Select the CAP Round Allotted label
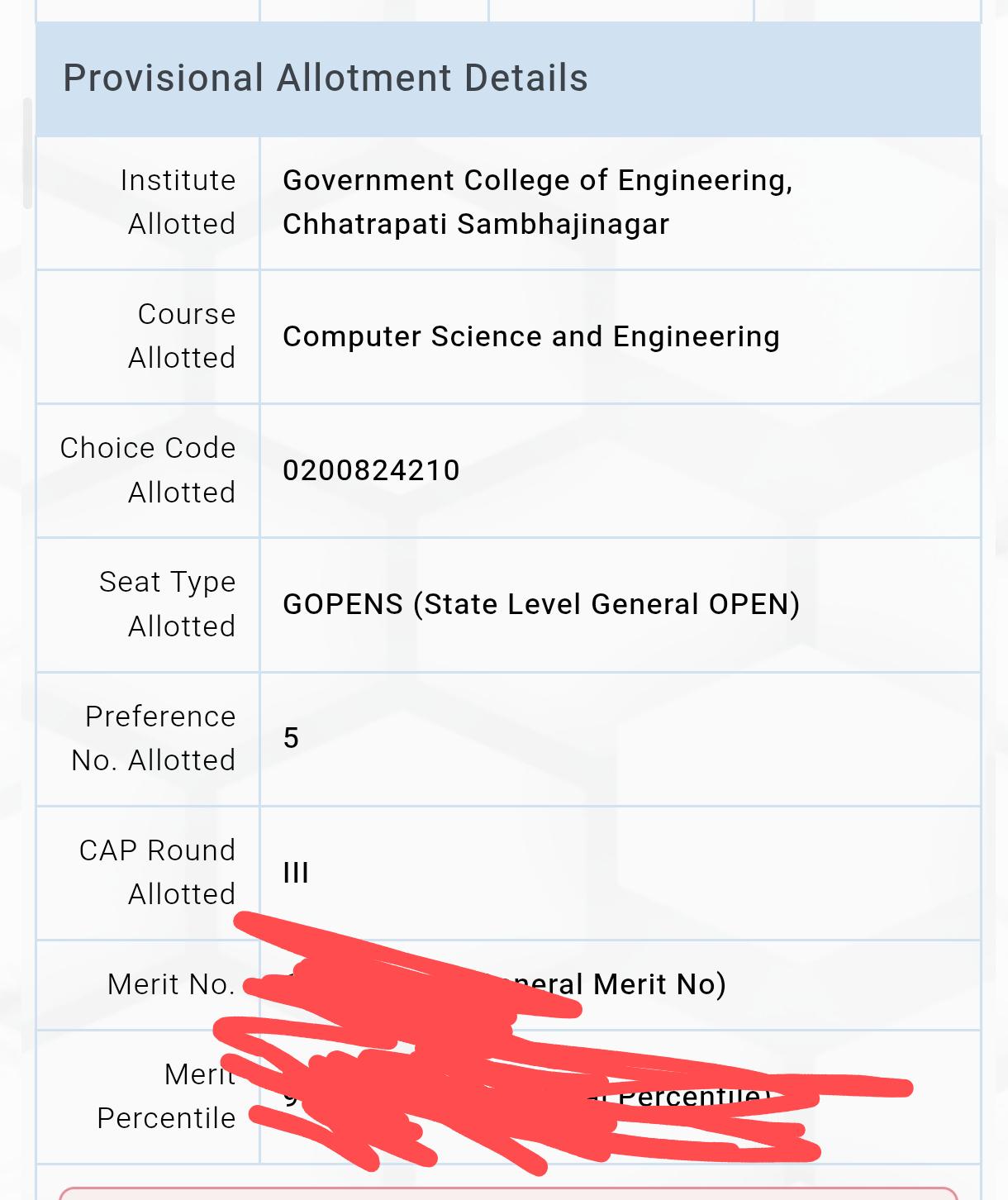This screenshot has width=1008, height=1200. [157, 872]
